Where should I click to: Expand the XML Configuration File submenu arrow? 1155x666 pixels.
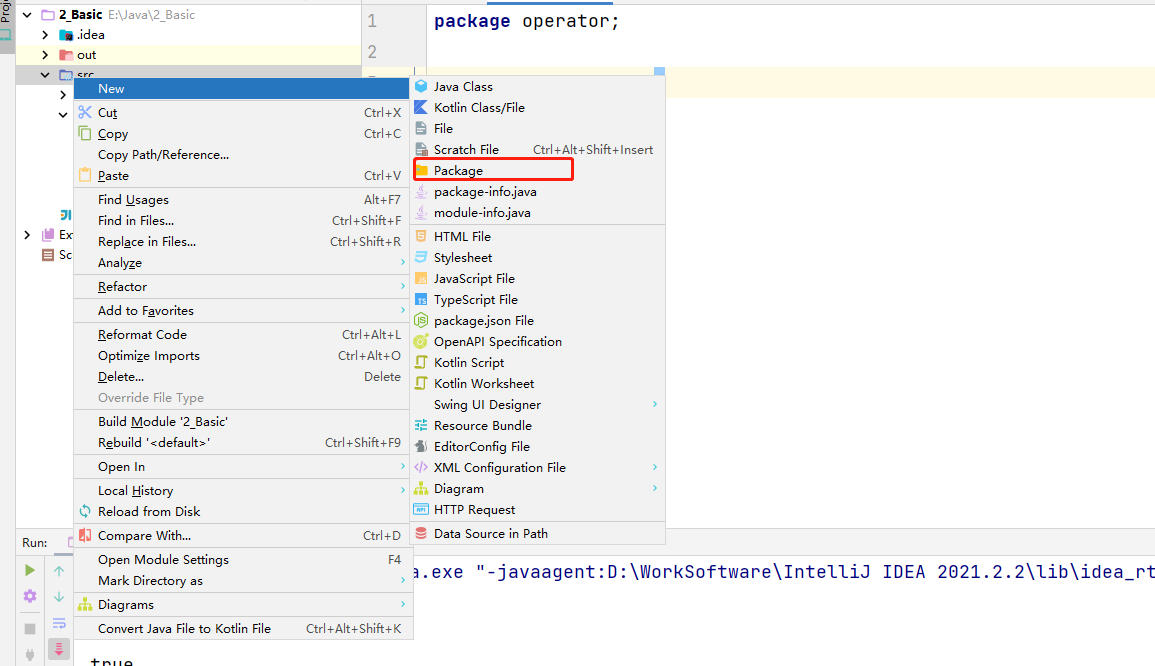click(655, 467)
